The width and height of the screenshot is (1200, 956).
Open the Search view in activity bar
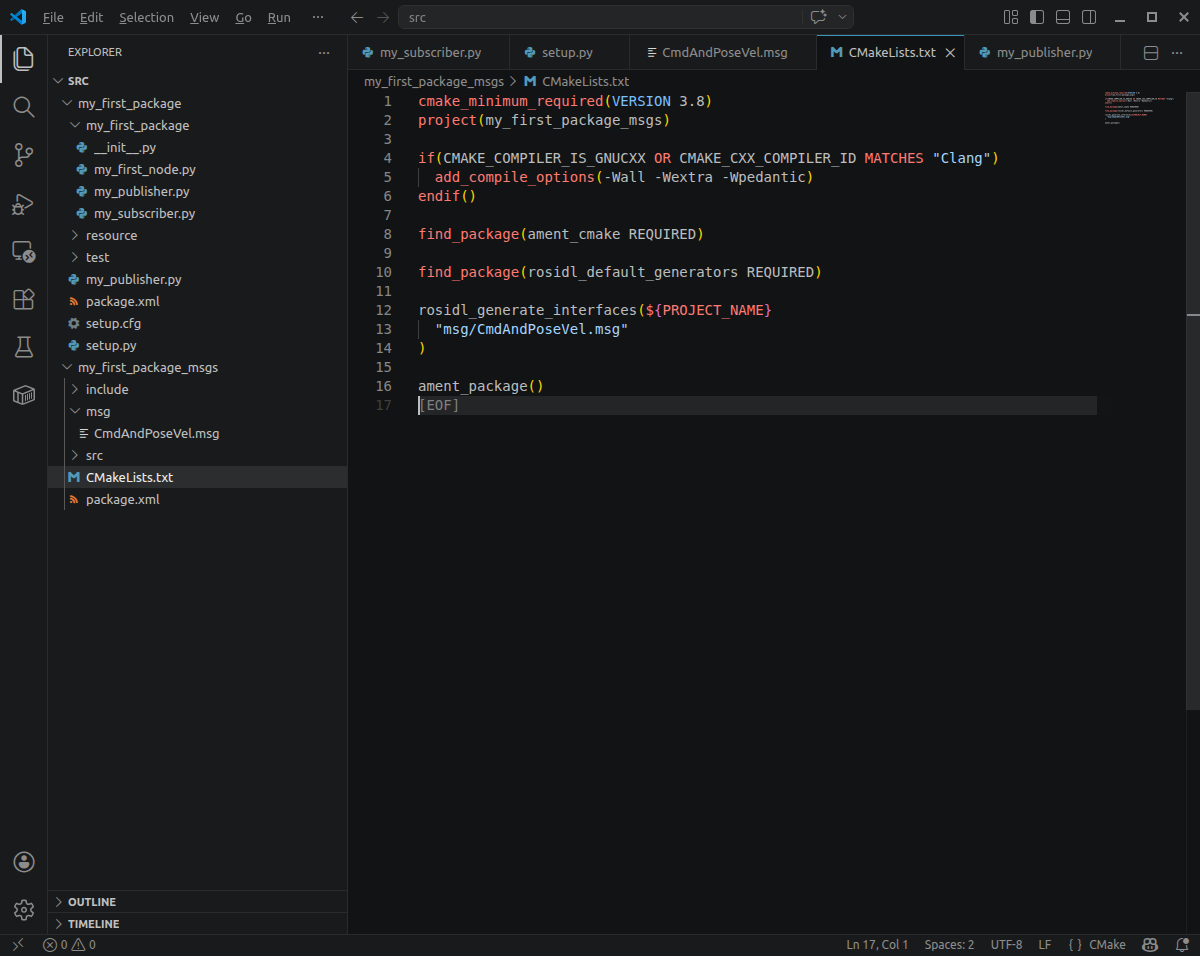point(24,106)
